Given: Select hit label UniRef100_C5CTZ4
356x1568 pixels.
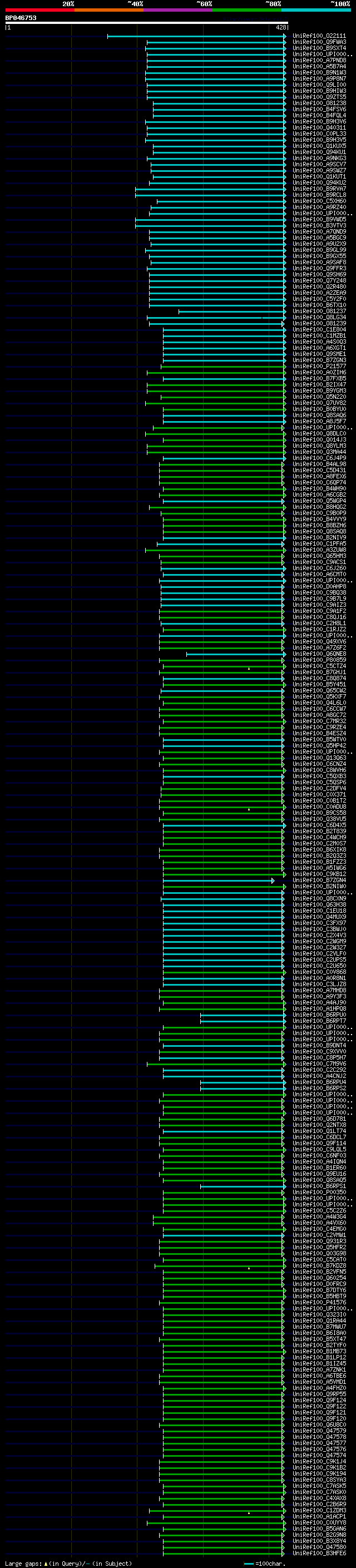Looking at the screenshot, I should [319, 666].
